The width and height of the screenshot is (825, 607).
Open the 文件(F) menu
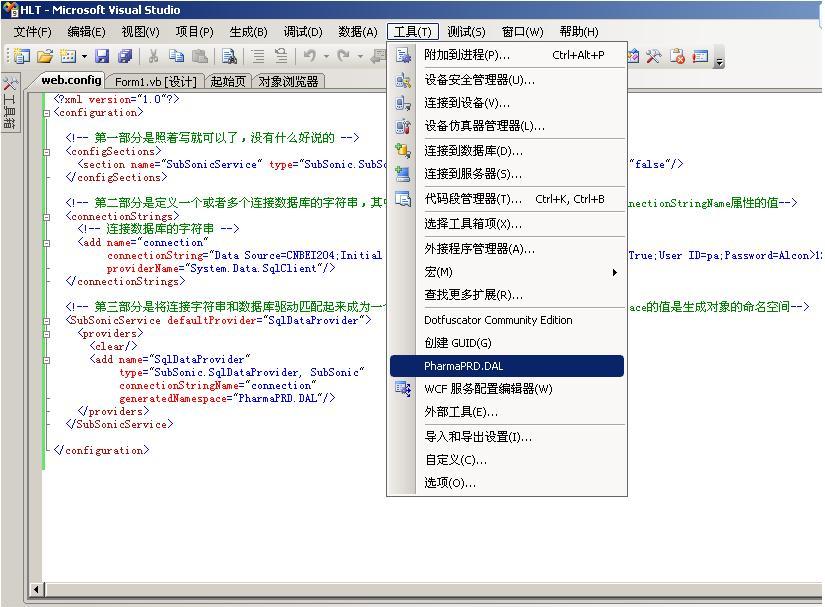coord(33,32)
